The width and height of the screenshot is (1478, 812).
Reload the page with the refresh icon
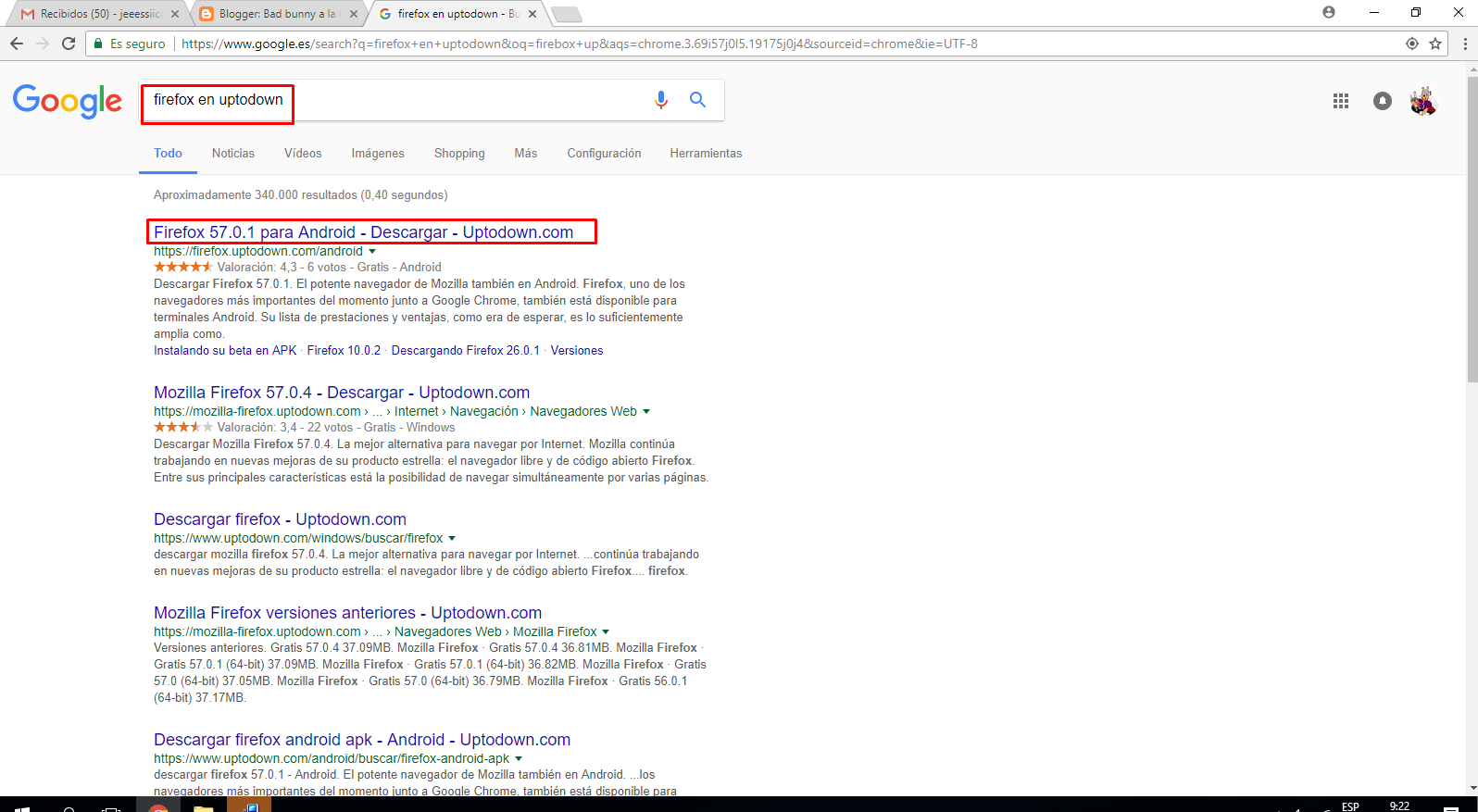[x=69, y=44]
